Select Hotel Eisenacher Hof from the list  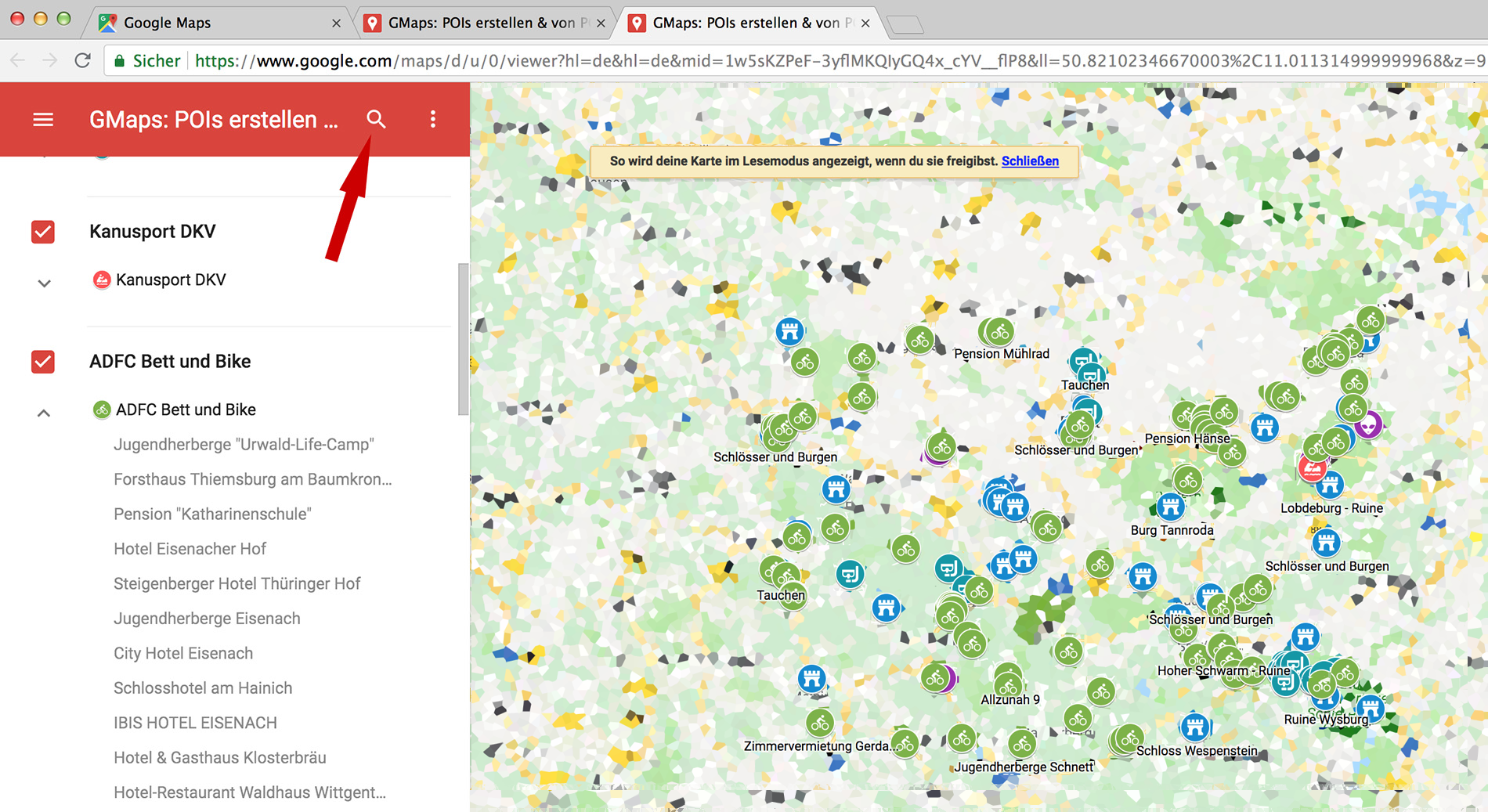click(190, 549)
